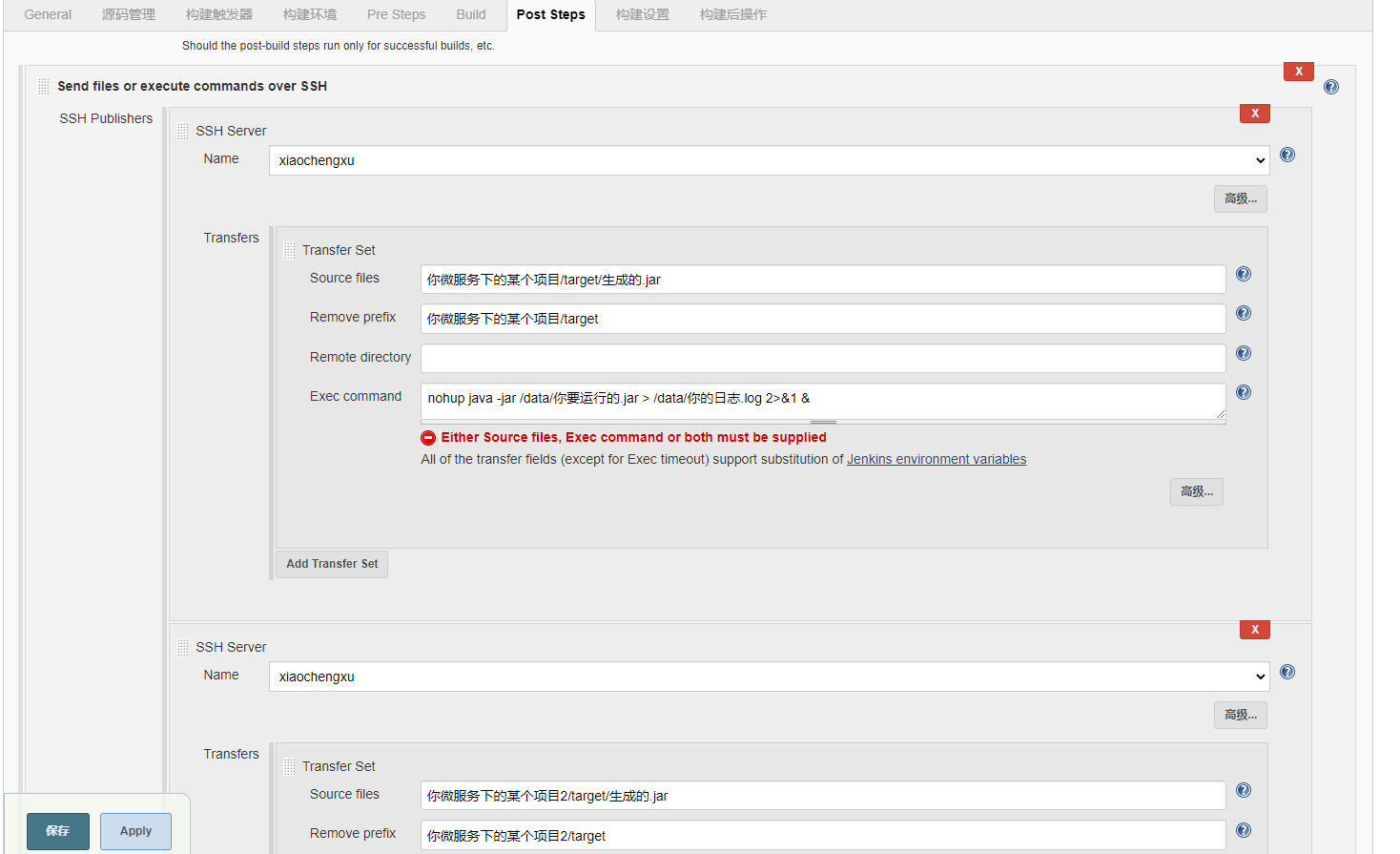Expand advanced options under first server name
The height and width of the screenshot is (854, 1400).
1240,199
